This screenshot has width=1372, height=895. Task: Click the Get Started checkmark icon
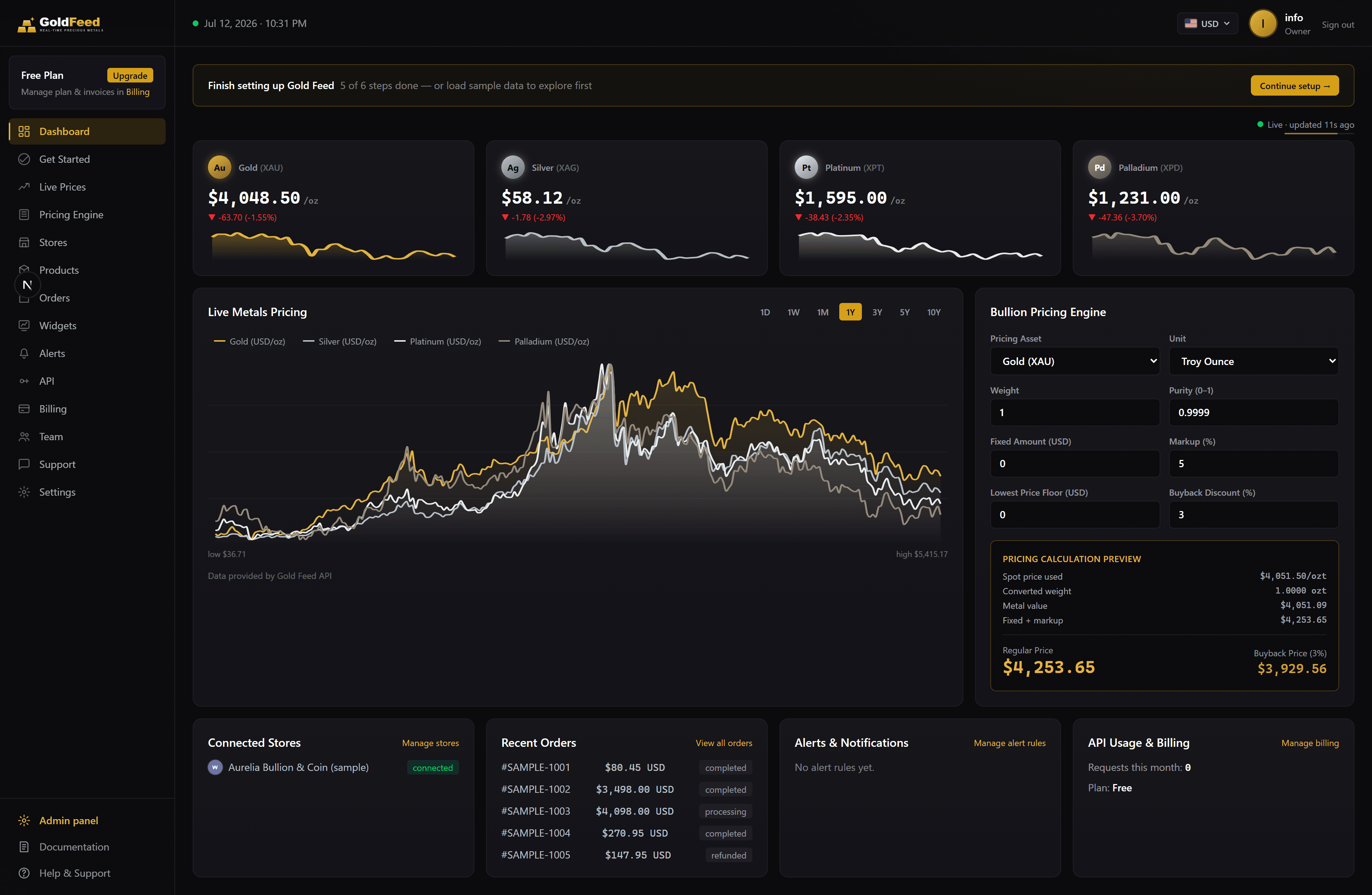tap(24, 159)
